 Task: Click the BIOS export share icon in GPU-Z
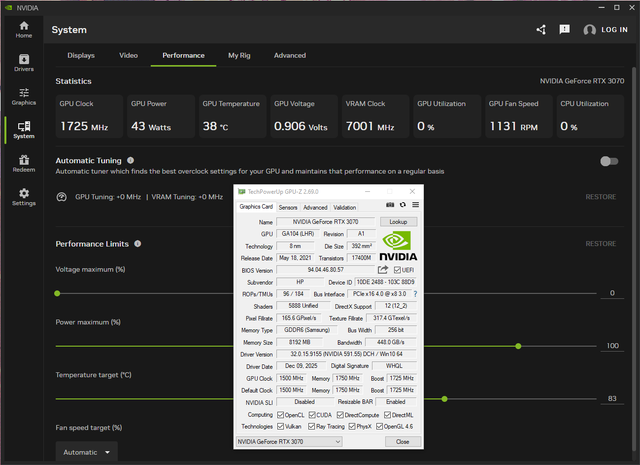click(x=383, y=270)
